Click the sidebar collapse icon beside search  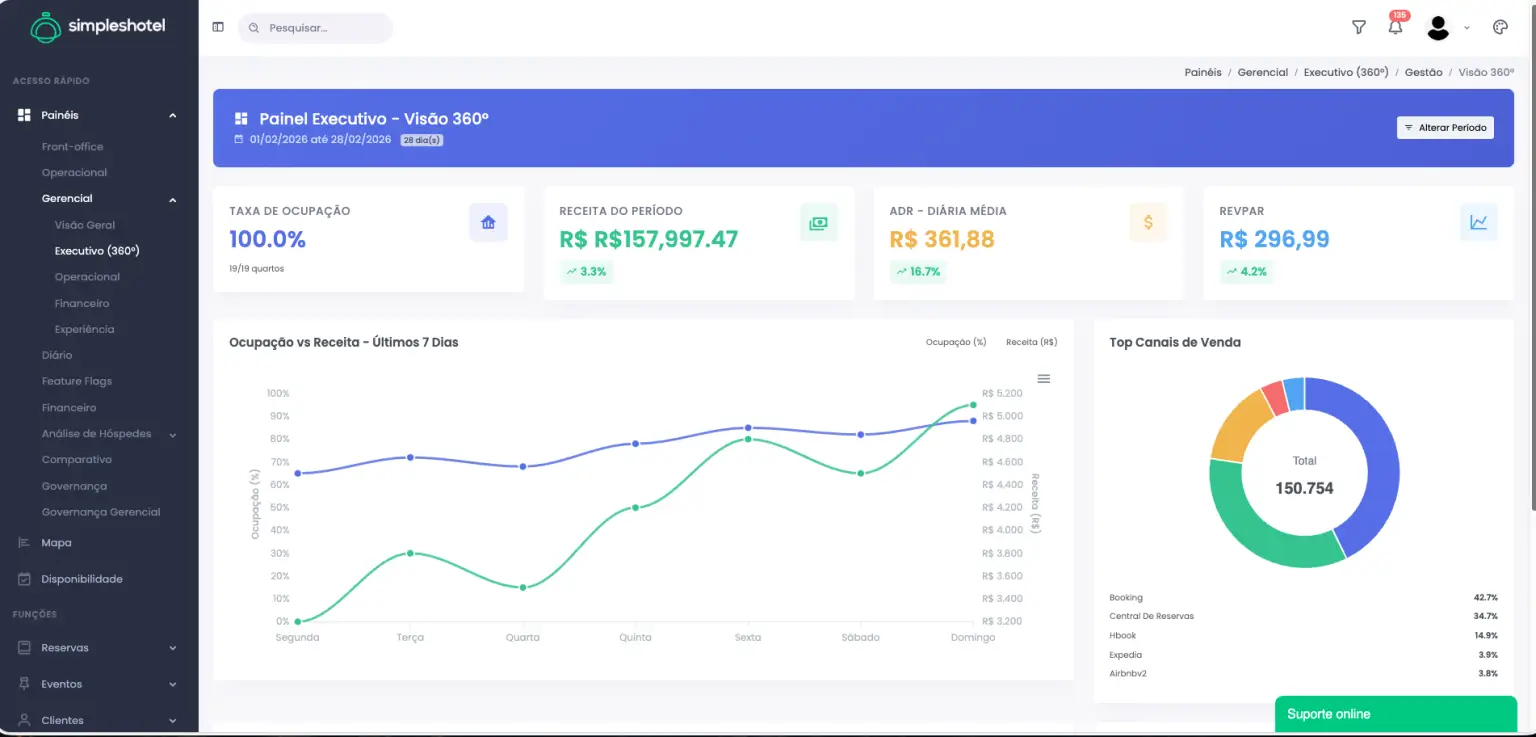point(217,26)
